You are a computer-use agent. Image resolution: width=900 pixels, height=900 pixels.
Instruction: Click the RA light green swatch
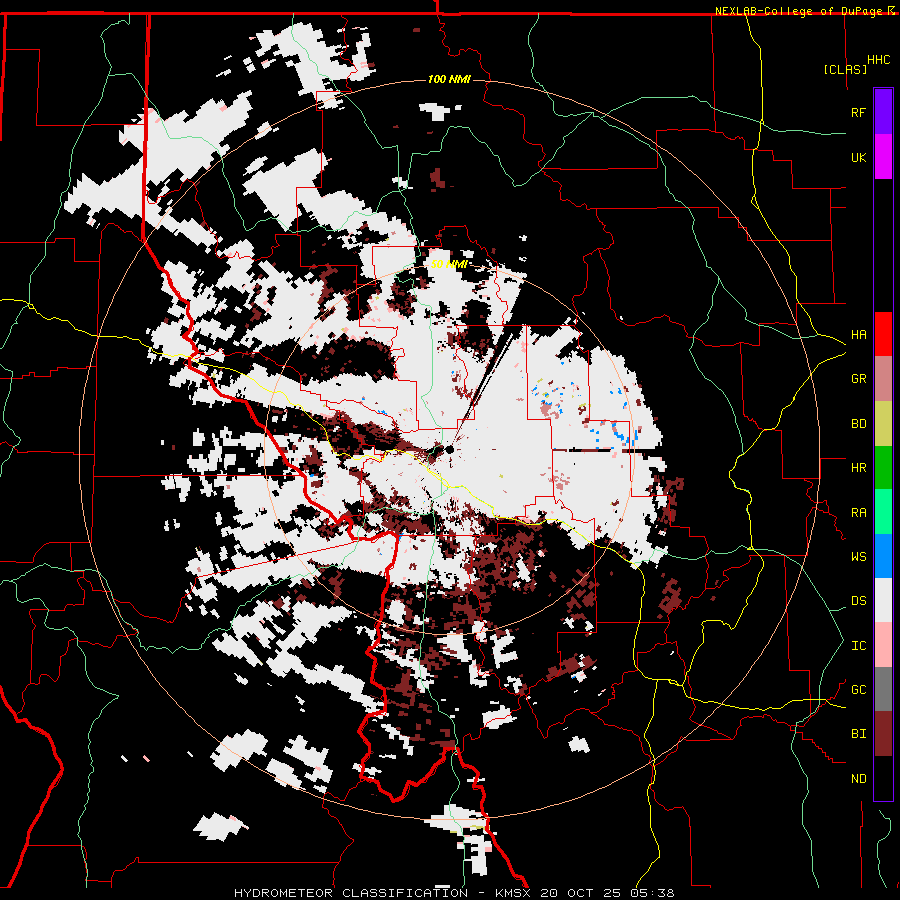883,512
